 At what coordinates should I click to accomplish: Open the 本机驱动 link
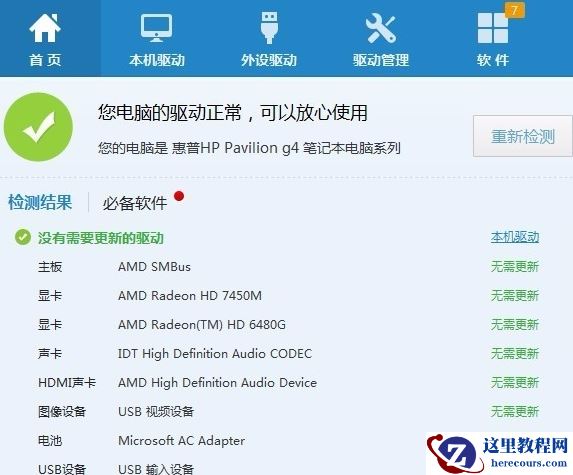[x=515, y=237]
